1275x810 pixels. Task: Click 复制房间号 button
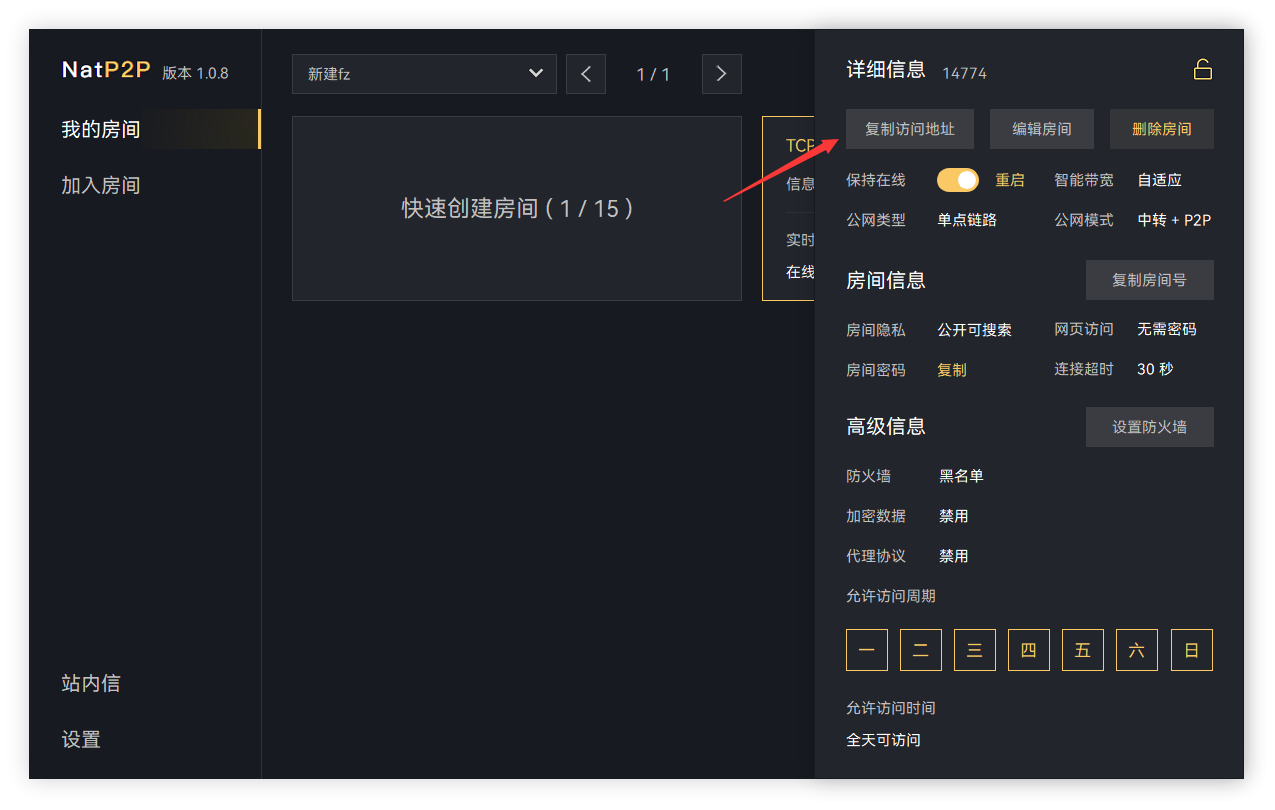pos(1149,280)
